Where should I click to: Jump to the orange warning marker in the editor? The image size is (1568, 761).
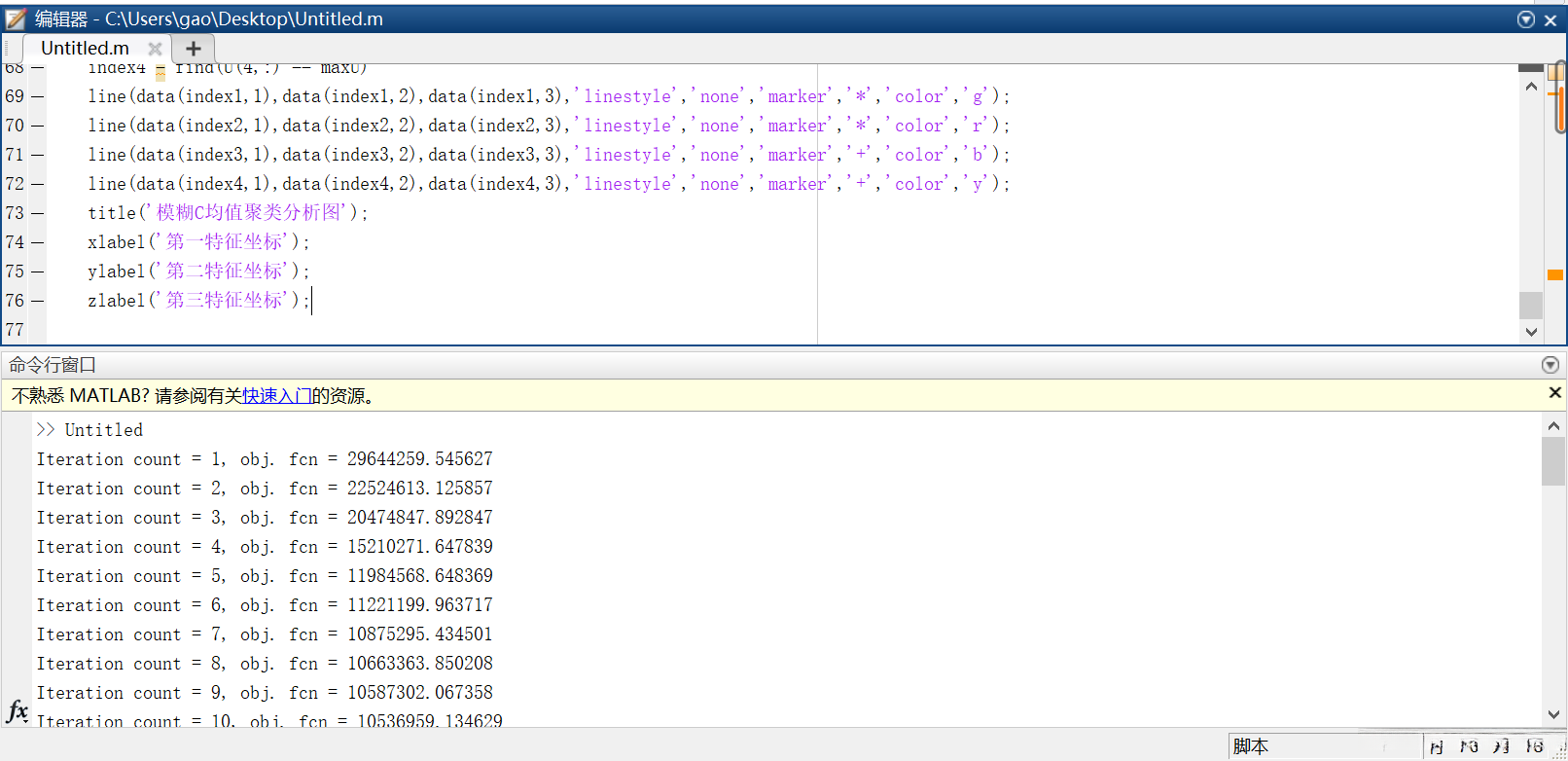(x=1555, y=274)
